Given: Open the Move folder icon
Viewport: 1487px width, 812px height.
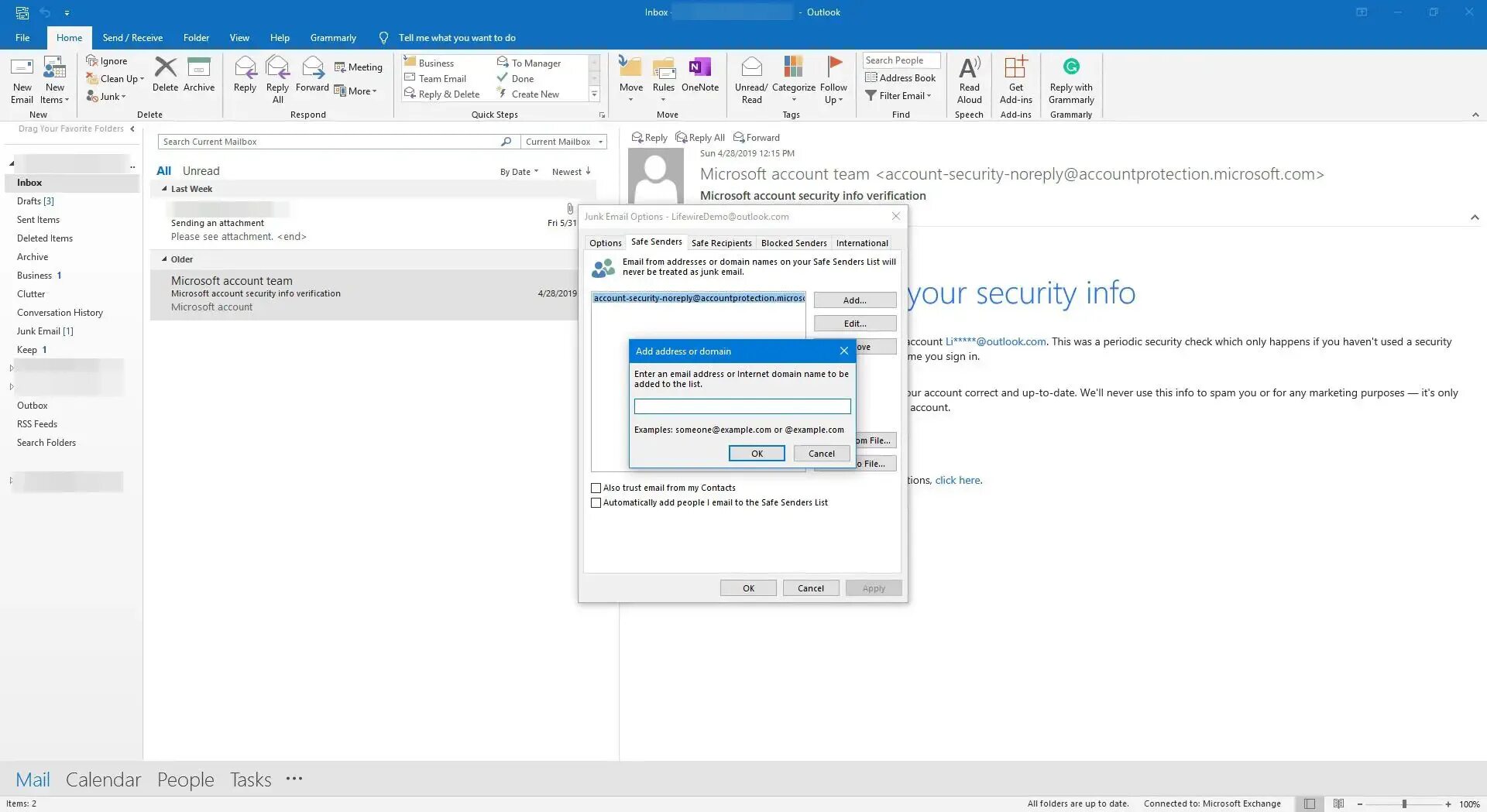Looking at the screenshot, I should [x=630, y=67].
